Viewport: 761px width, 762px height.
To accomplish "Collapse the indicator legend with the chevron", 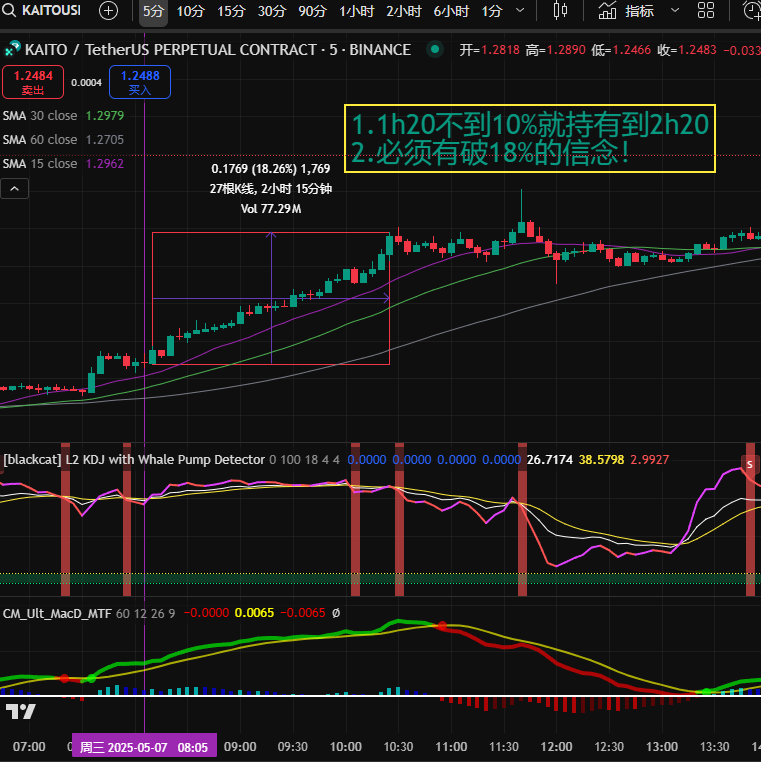I will point(15,189).
